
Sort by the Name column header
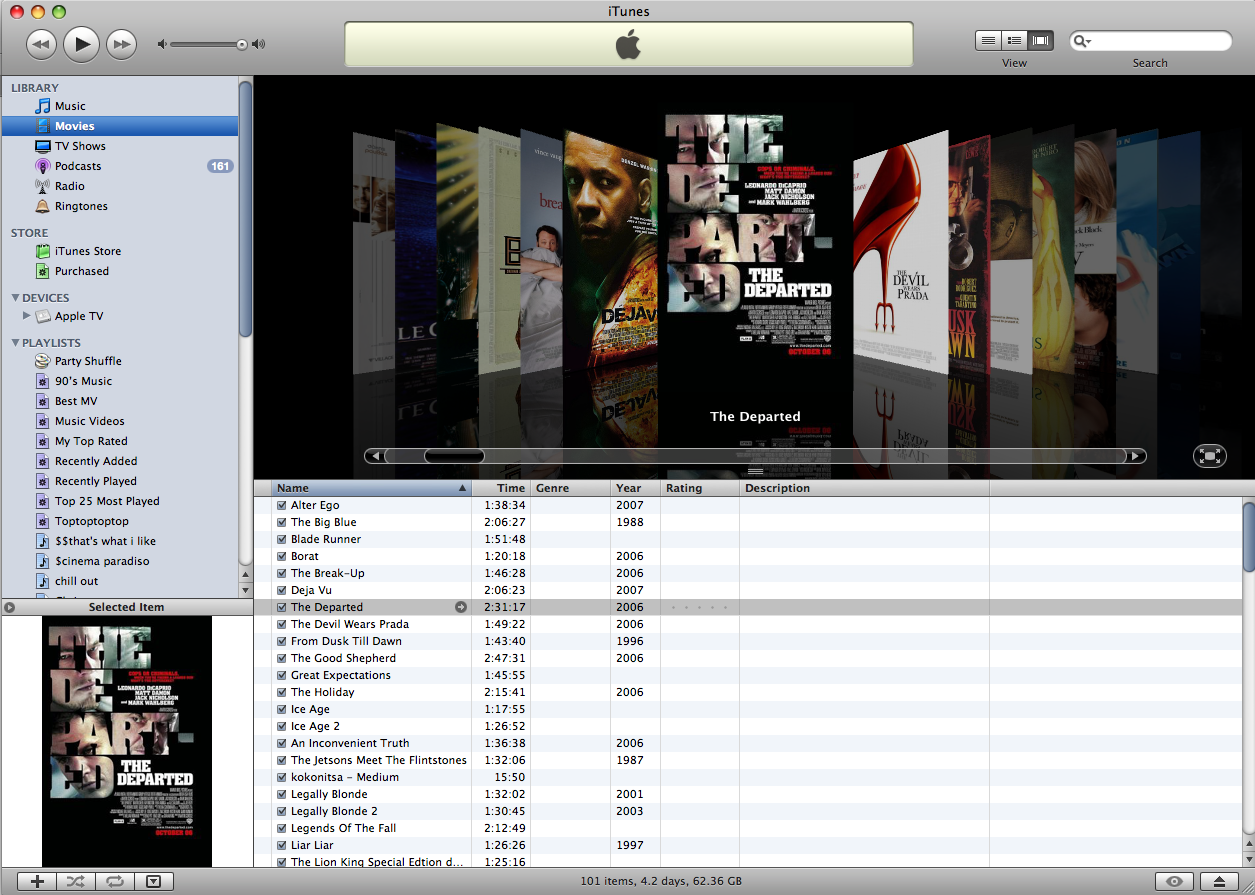click(x=371, y=488)
